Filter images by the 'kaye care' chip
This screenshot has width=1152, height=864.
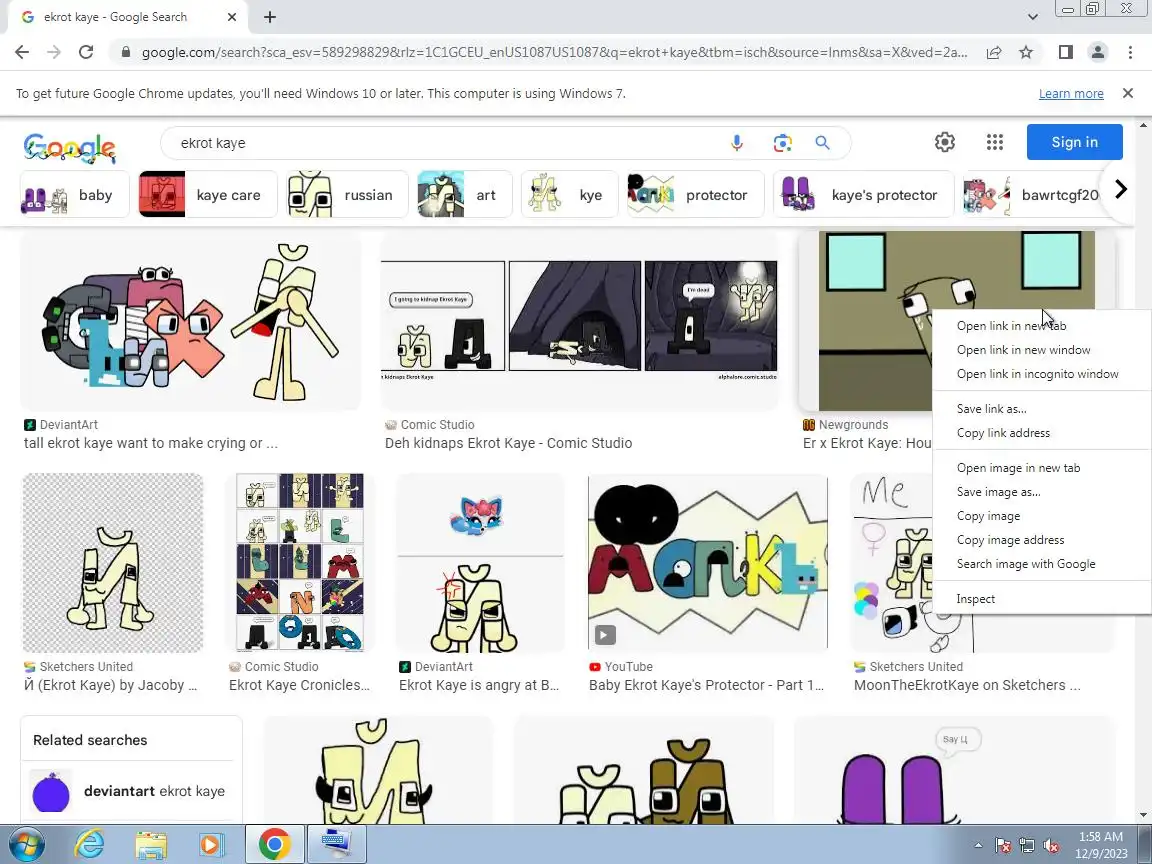coord(208,195)
